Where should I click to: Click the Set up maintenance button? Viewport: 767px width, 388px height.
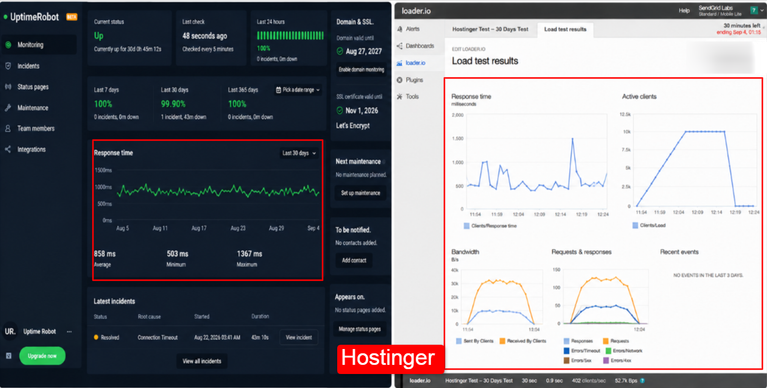pos(361,193)
